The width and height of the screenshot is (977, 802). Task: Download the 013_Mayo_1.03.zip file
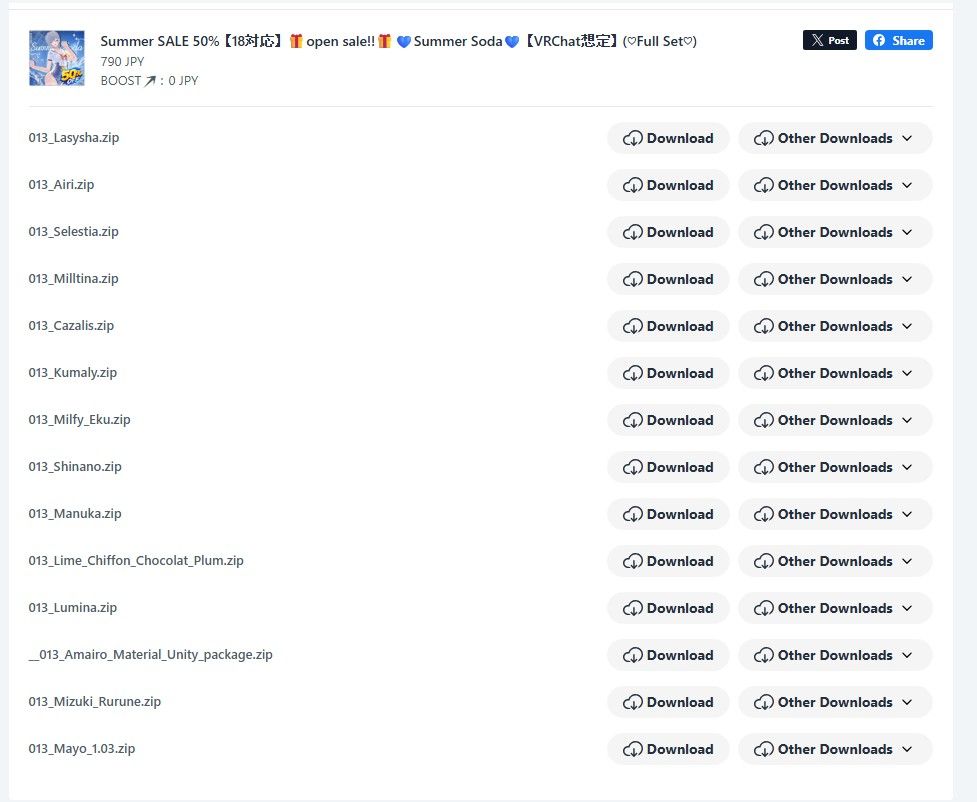668,749
